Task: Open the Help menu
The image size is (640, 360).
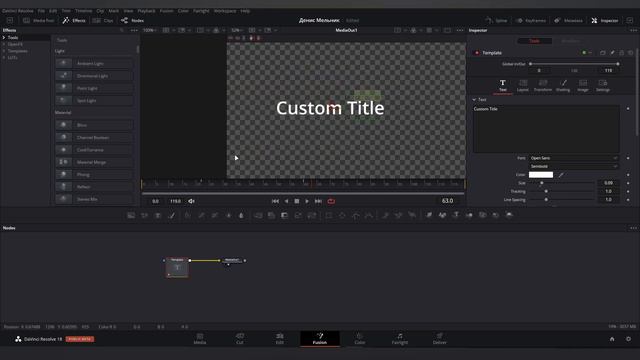Action: tap(245, 11)
